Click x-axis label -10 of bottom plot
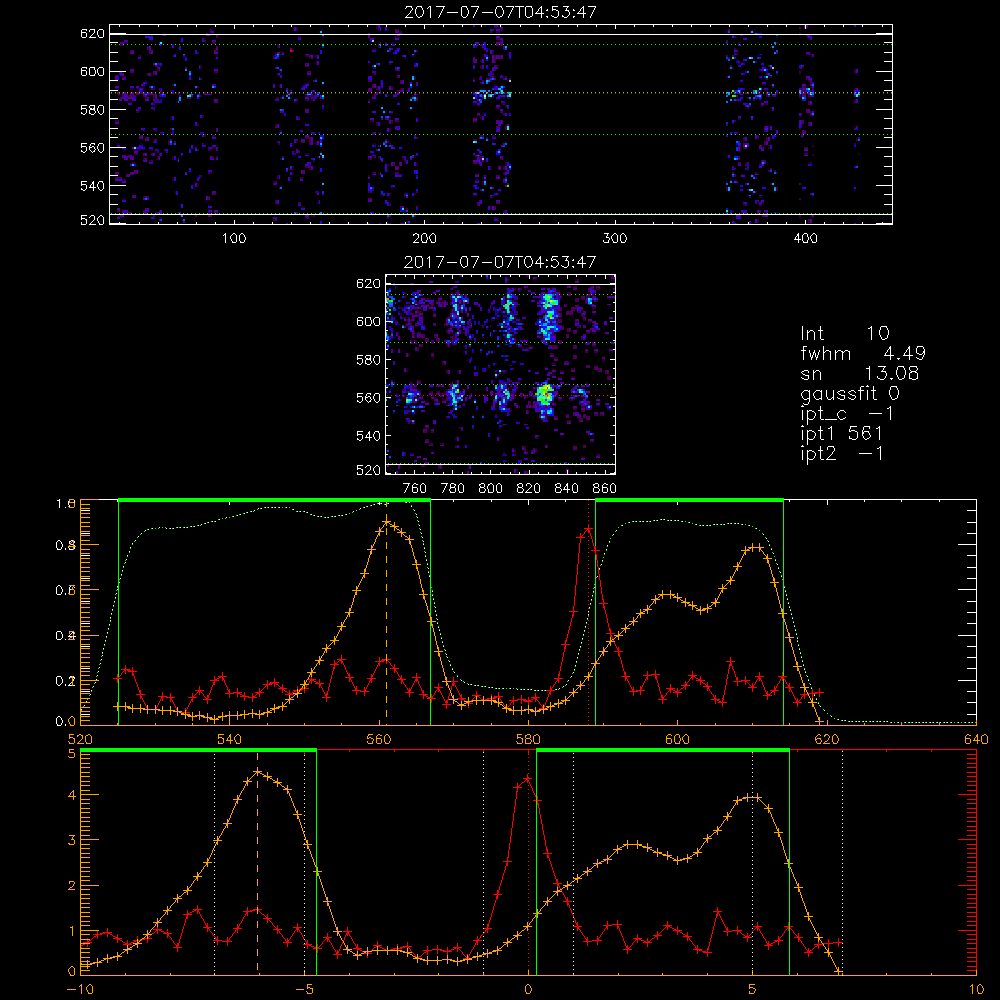This screenshot has width=1000, height=1000. click(80, 989)
